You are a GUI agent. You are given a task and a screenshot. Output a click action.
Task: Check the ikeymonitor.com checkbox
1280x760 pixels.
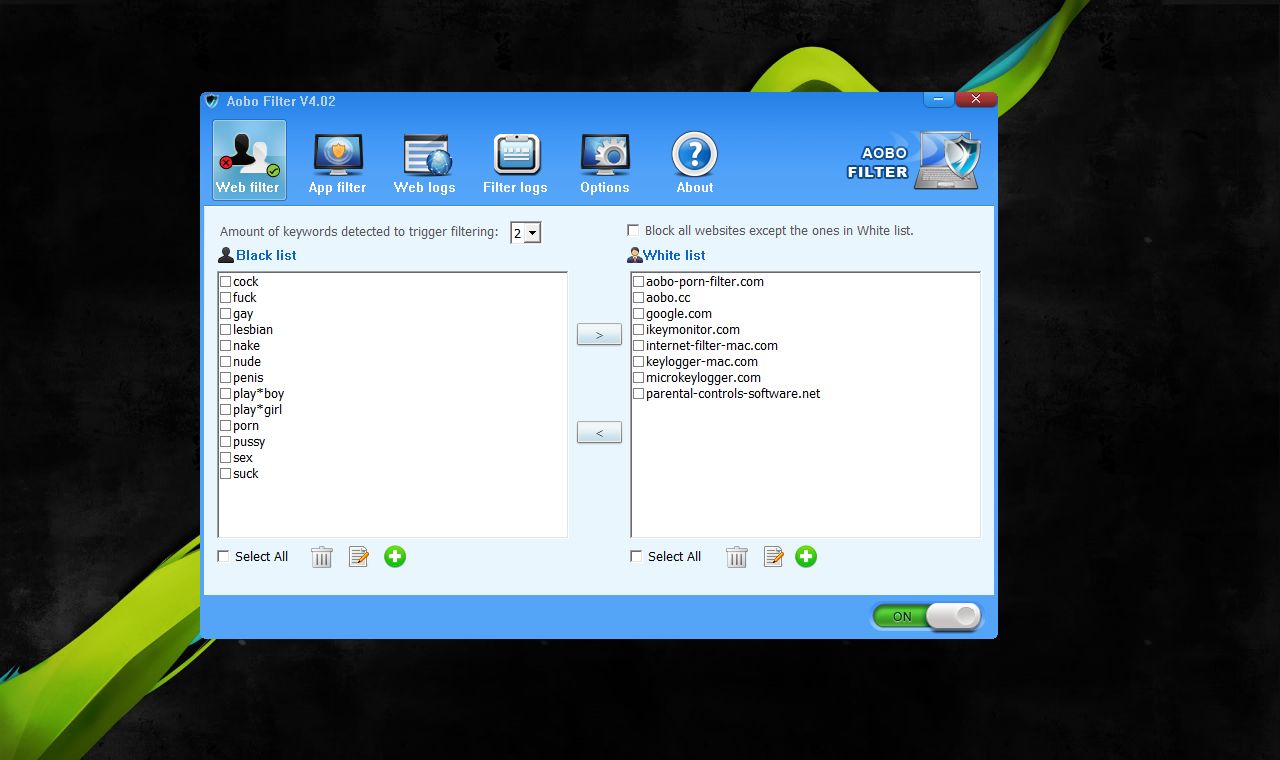pyautogui.click(x=639, y=330)
